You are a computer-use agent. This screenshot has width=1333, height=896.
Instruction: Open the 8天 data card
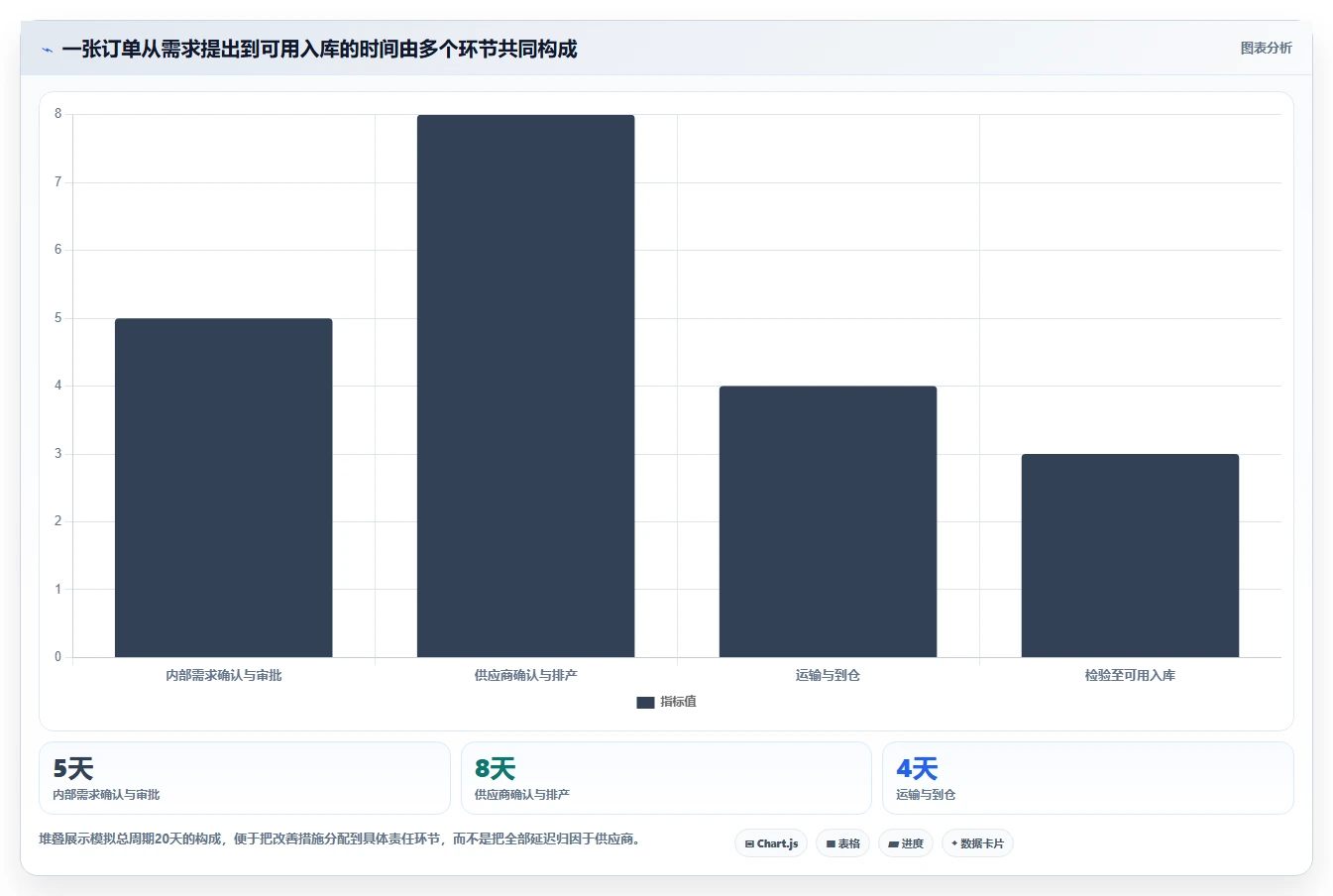(x=666, y=778)
